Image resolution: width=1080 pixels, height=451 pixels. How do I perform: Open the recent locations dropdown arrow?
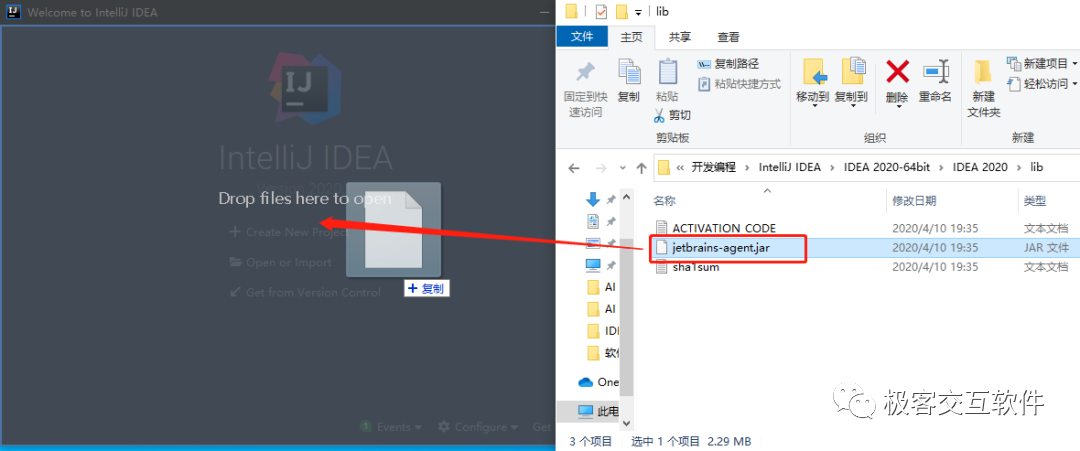pos(622,168)
